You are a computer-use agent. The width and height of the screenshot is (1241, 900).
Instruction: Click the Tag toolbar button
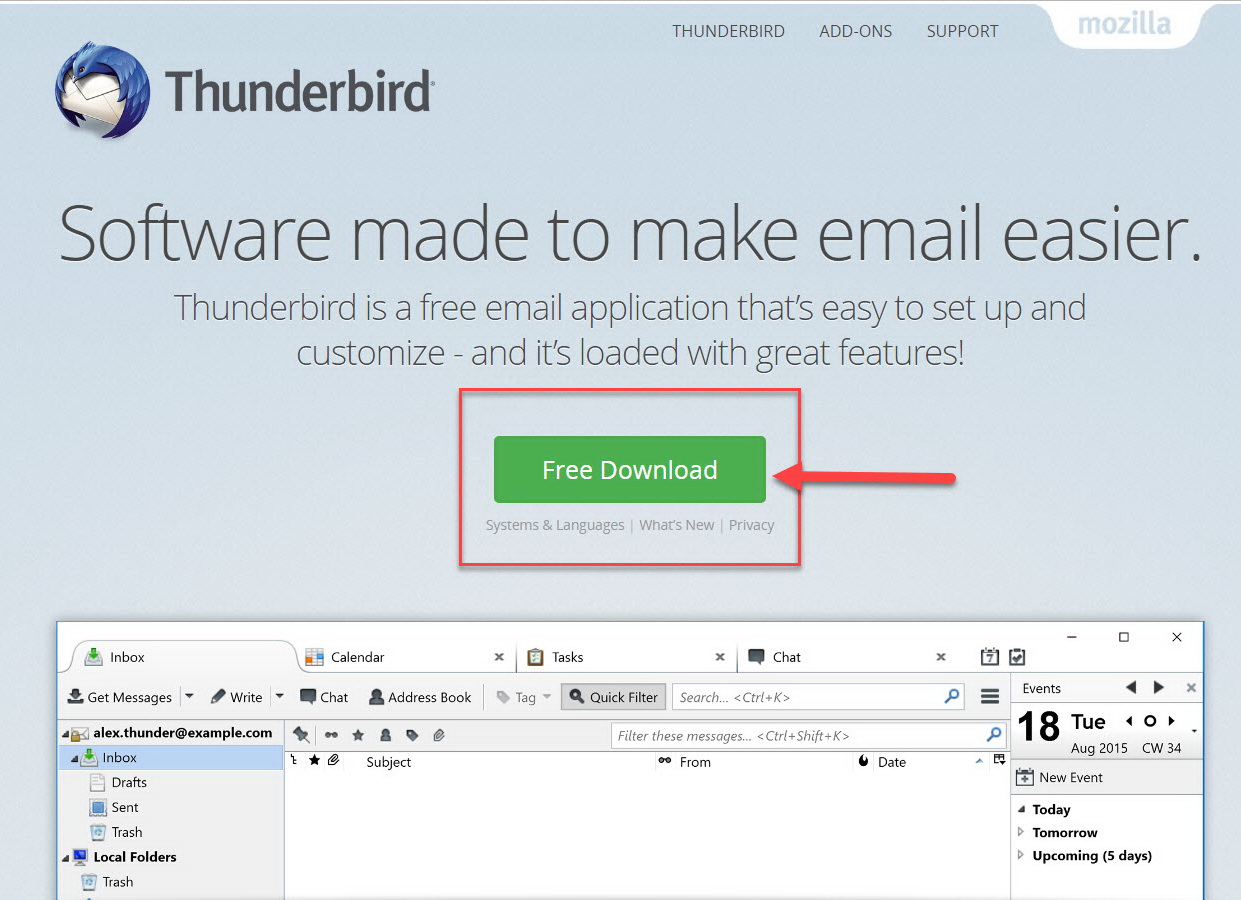click(x=517, y=697)
